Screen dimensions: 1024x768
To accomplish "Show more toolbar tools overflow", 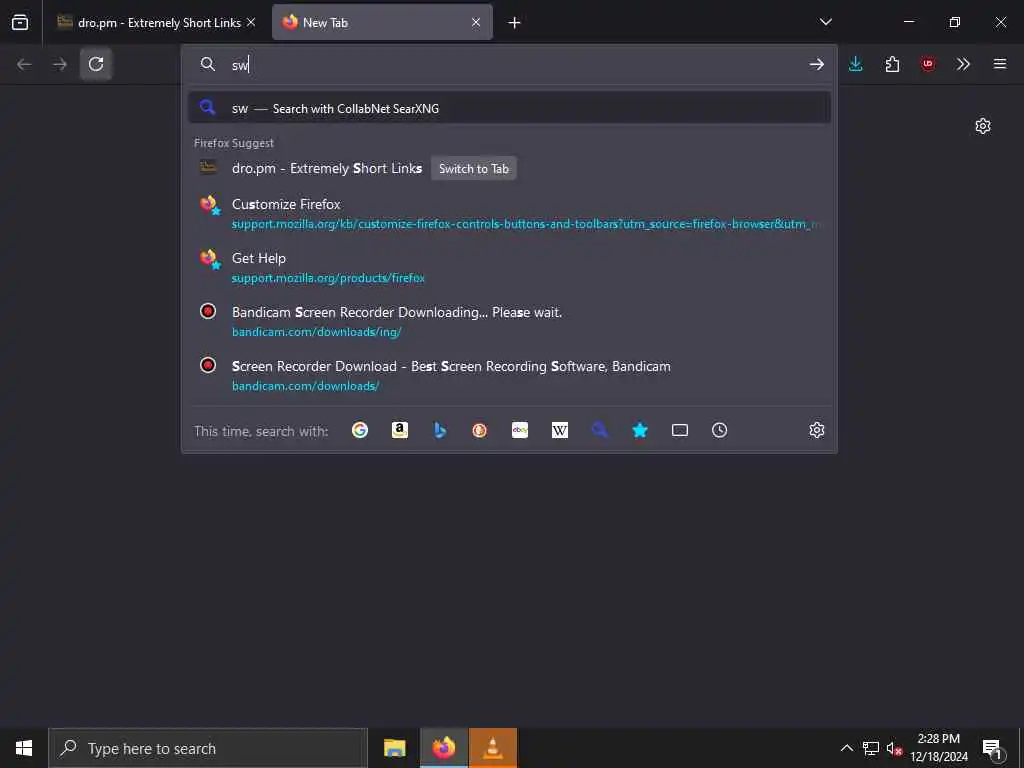I will pos(963,64).
